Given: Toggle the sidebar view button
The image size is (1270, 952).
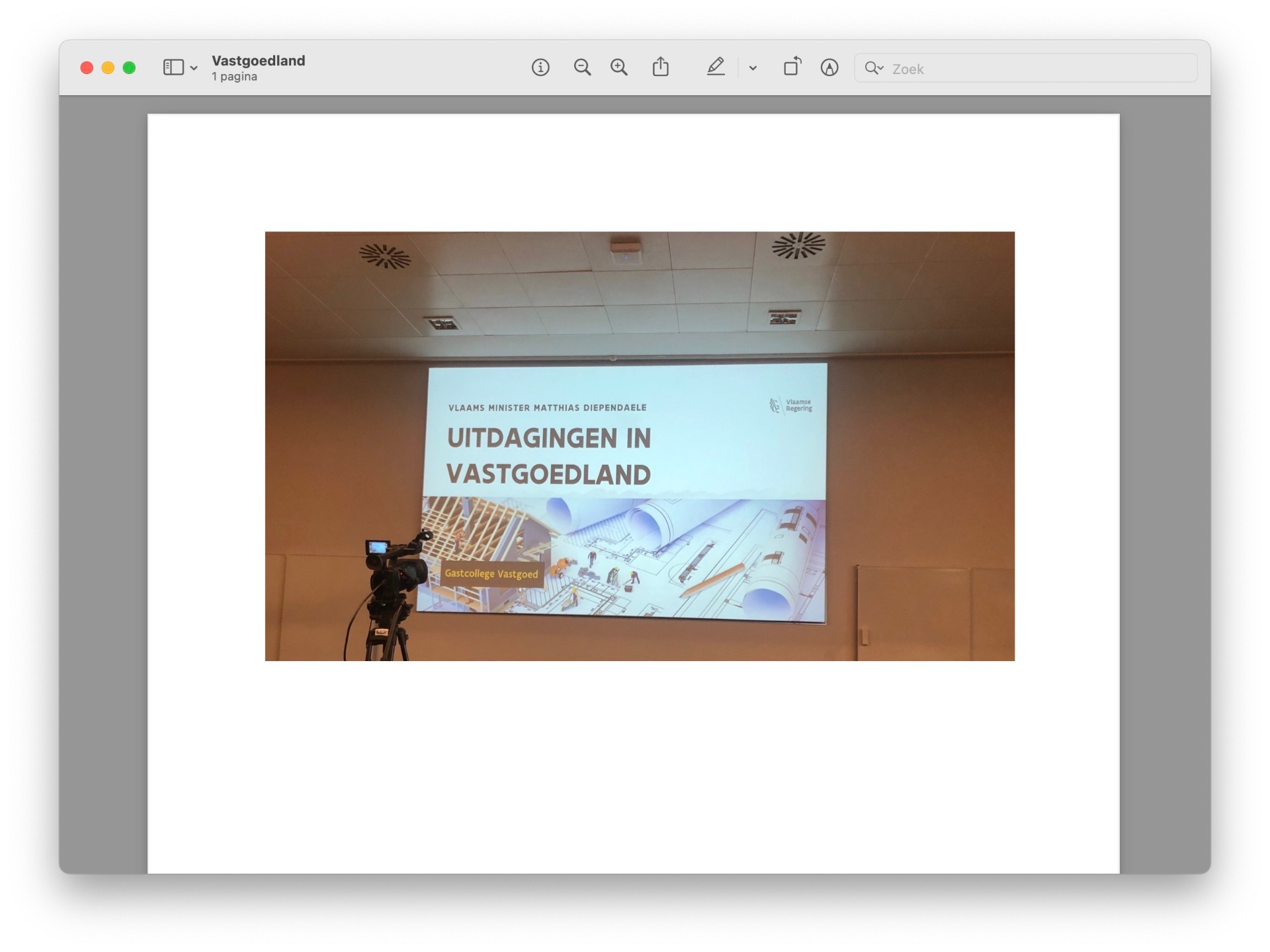Looking at the screenshot, I should (x=173, y=67).
